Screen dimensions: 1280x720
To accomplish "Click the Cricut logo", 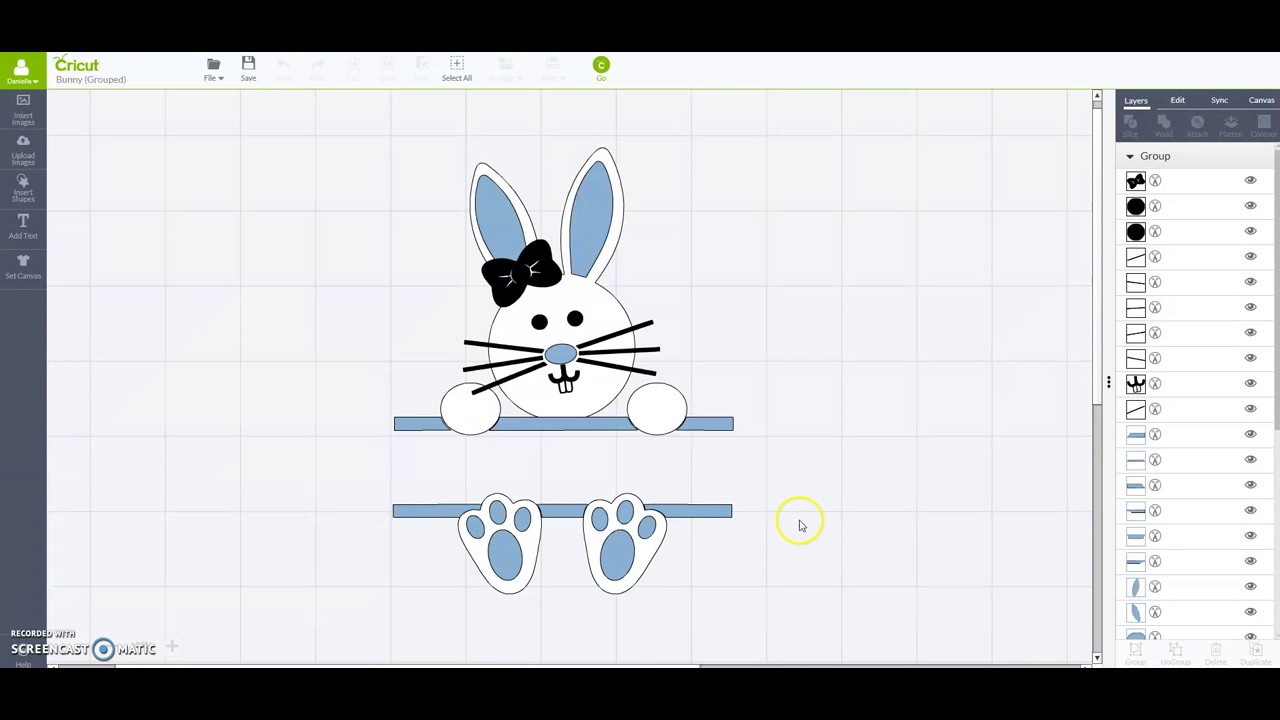I will [x=77, y=64].
